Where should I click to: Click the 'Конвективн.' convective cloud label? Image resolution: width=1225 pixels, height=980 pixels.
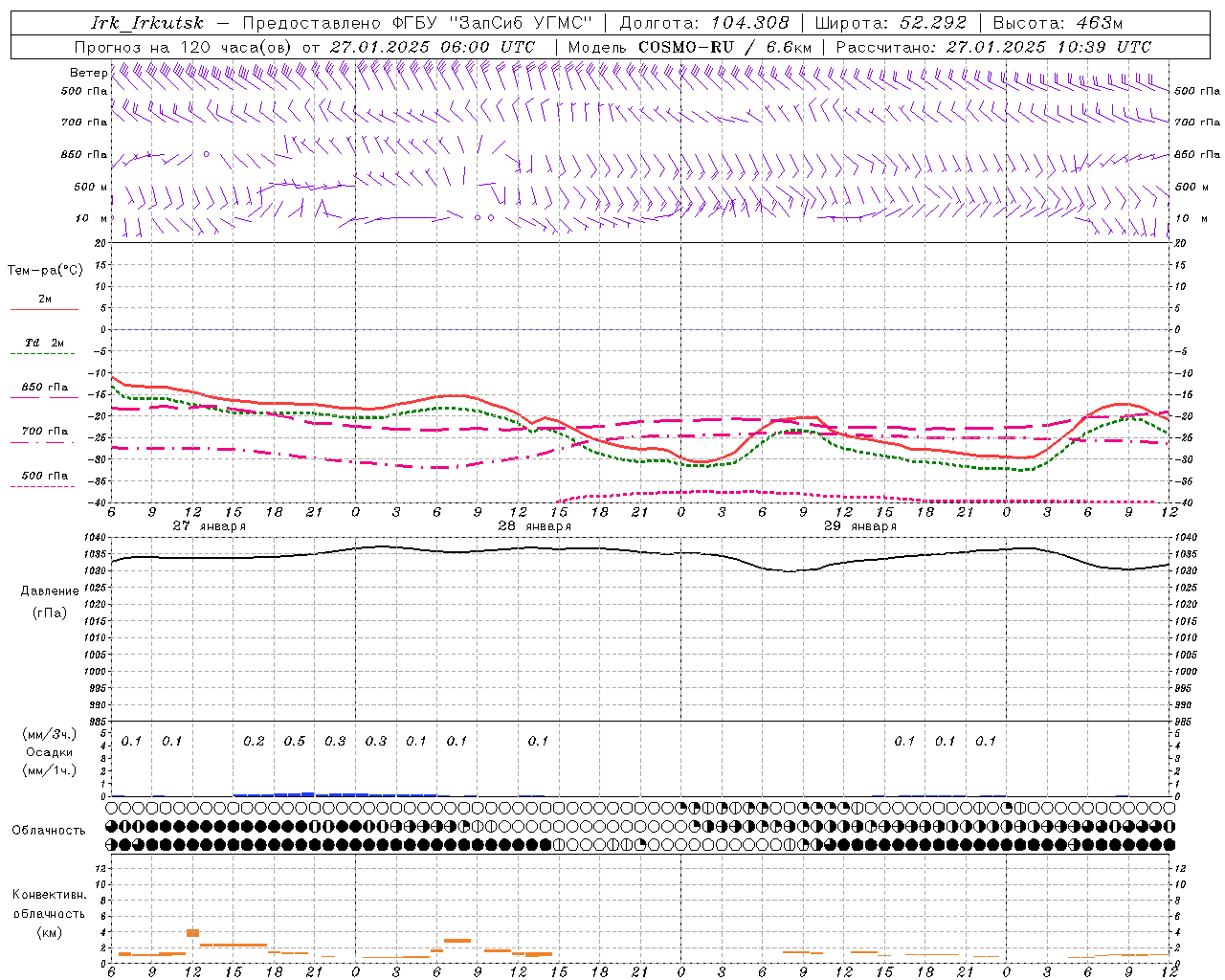49,895
